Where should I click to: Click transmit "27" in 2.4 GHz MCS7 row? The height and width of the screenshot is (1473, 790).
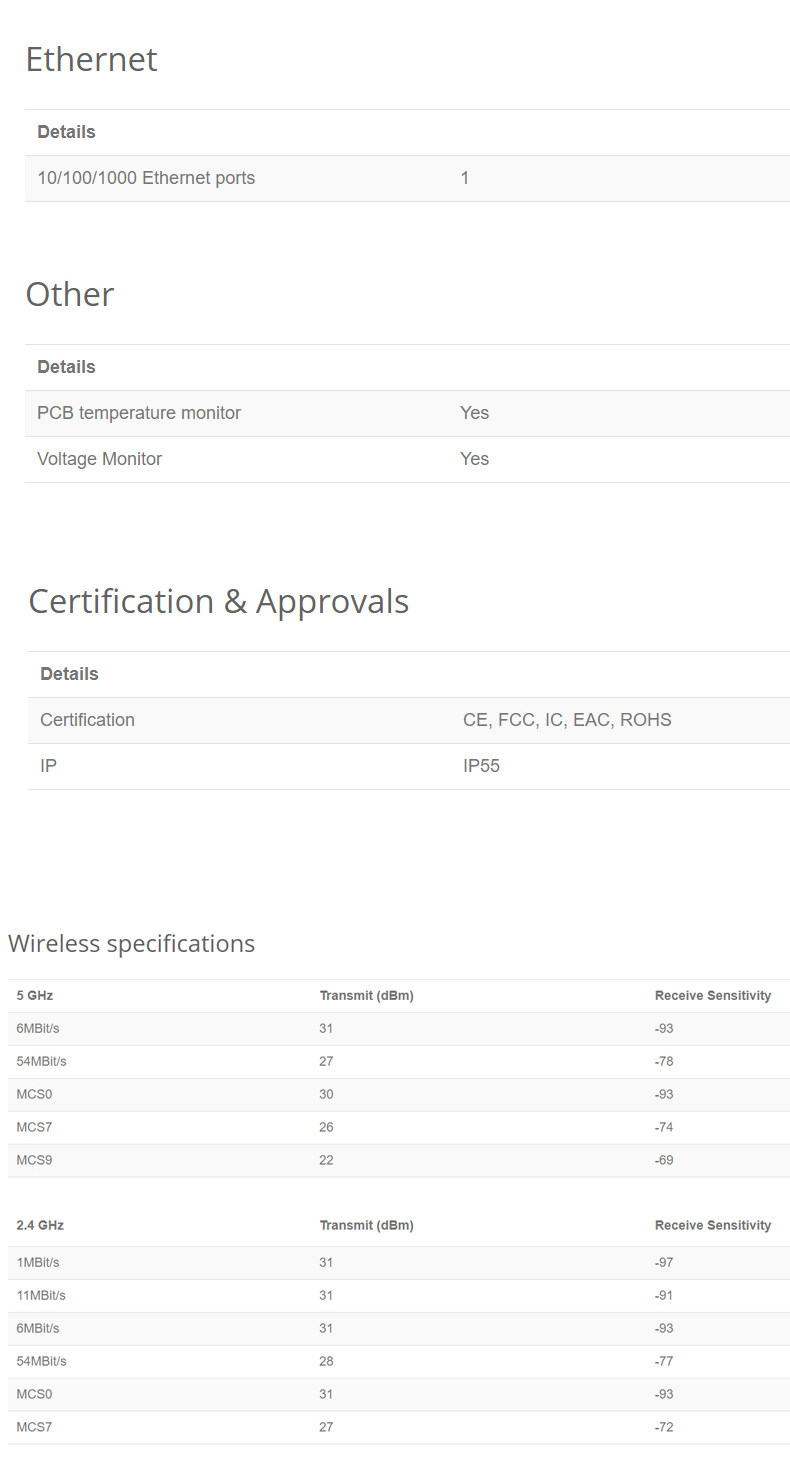point(326,1428)
